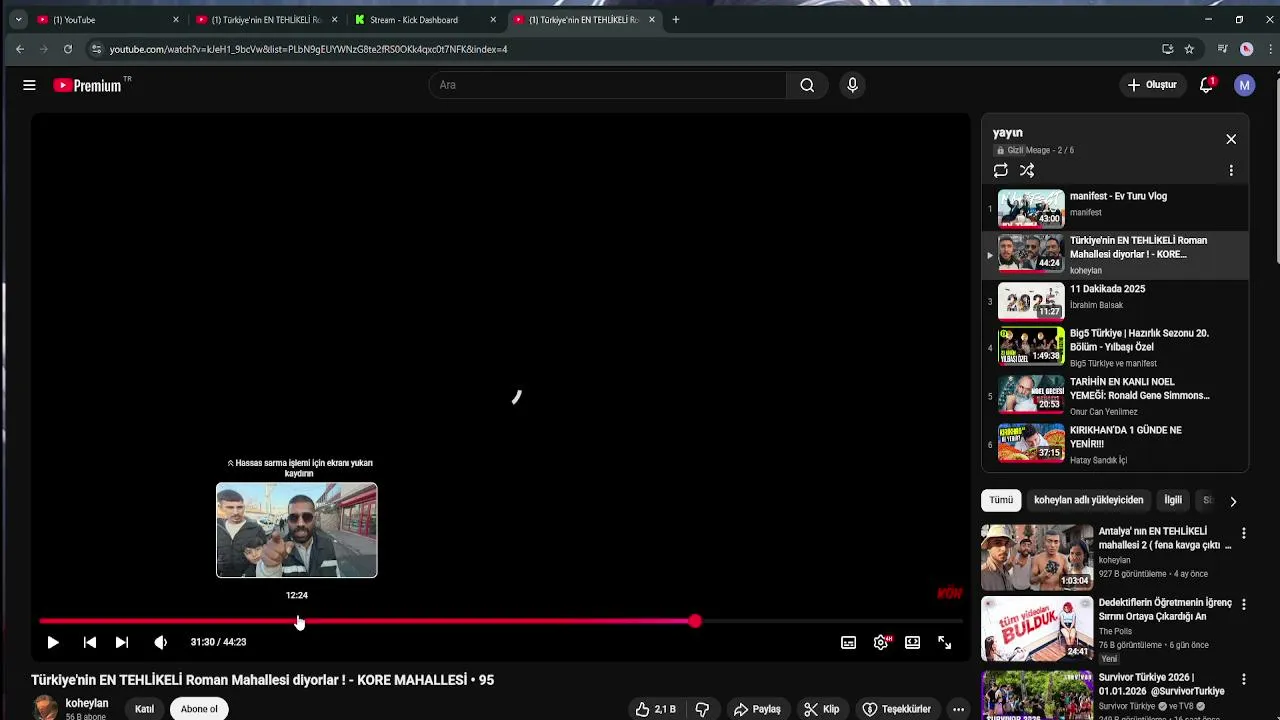Open browser media control icon

(x=1222, y=49)
